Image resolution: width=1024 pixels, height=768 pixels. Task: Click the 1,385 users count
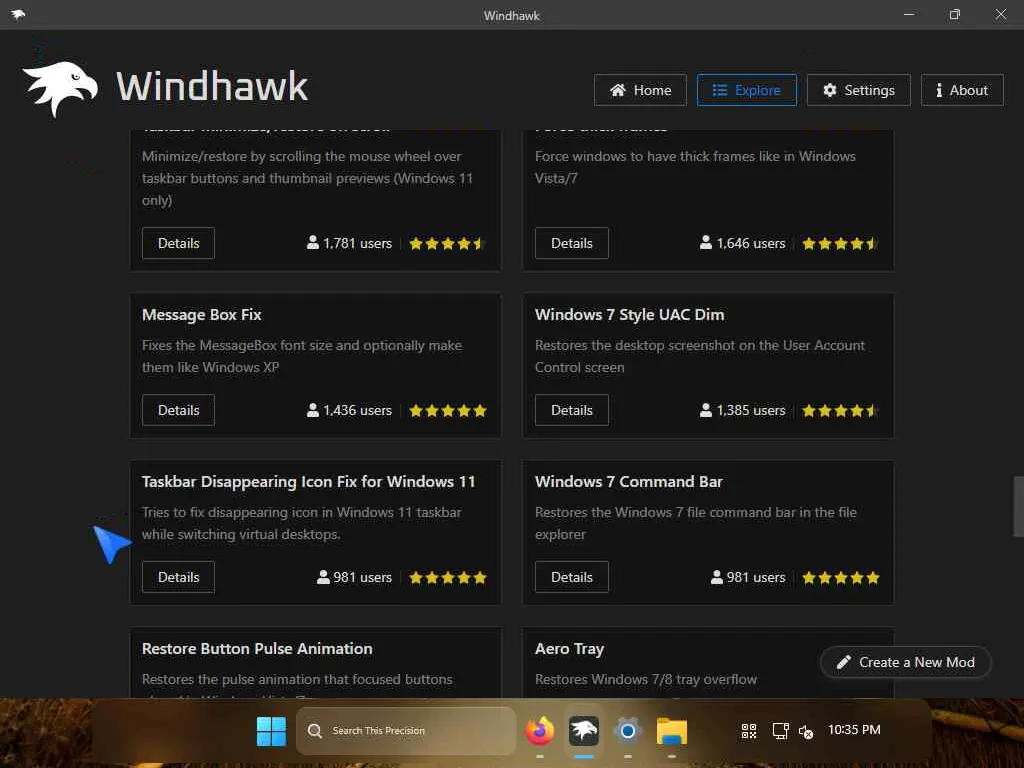(x=743, y=411)
